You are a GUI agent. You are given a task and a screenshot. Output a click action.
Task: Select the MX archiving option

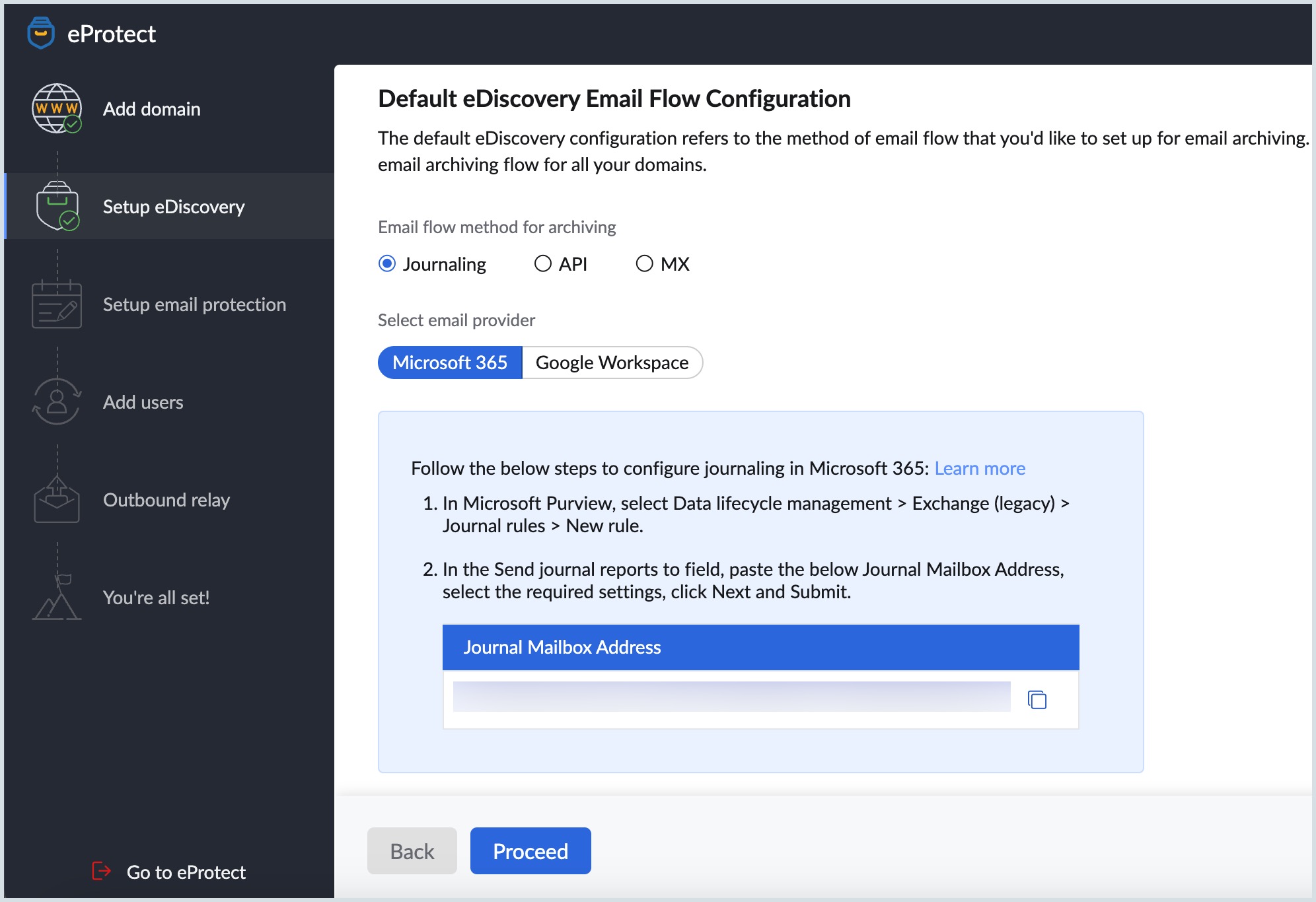click(x=644, y=264)
